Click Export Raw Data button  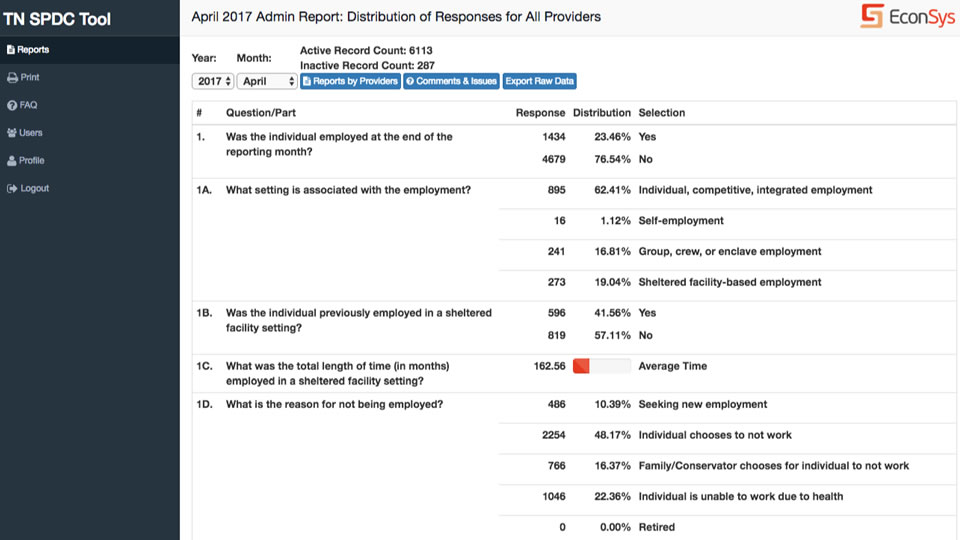539,81
